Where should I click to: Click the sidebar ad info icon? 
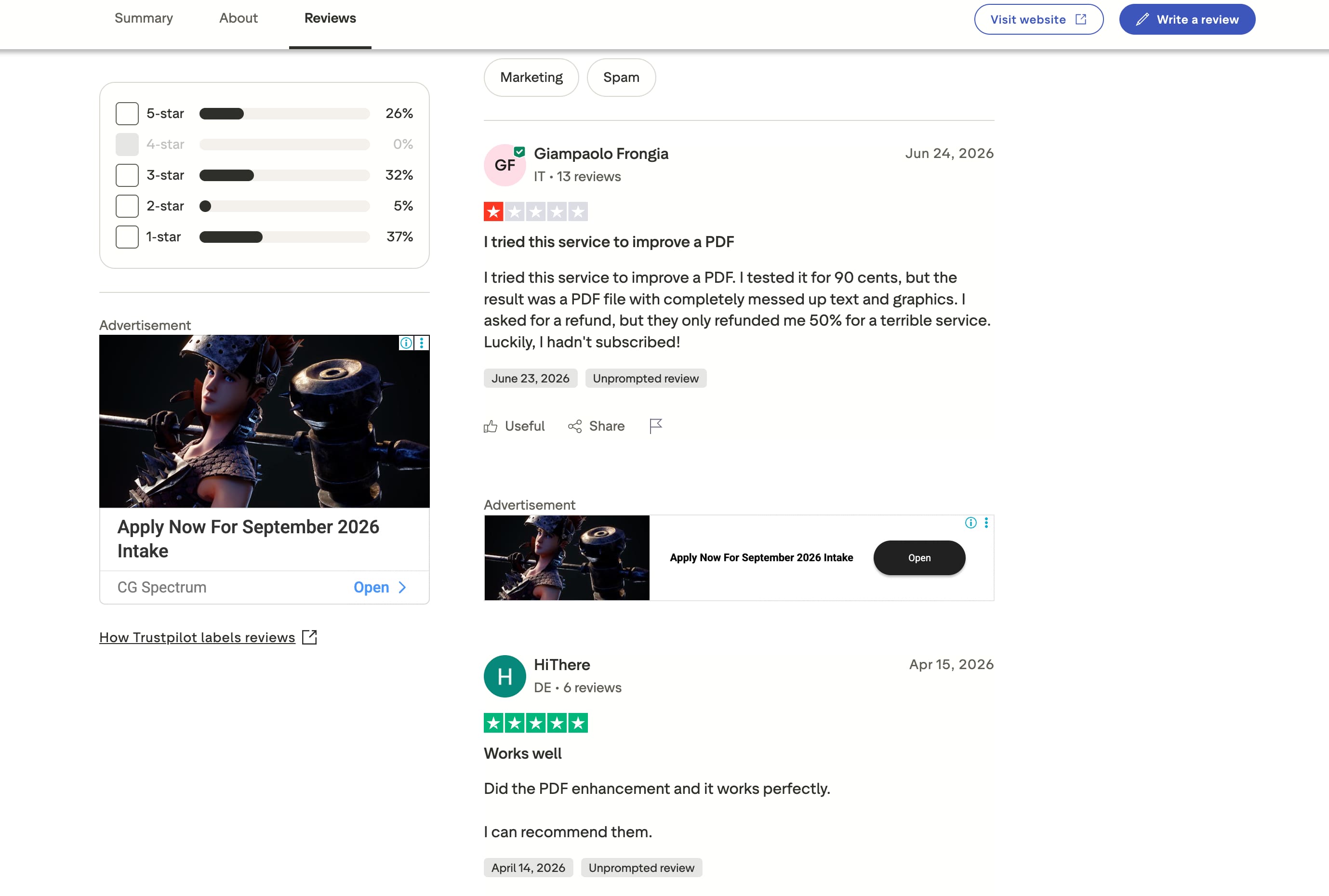406,343
